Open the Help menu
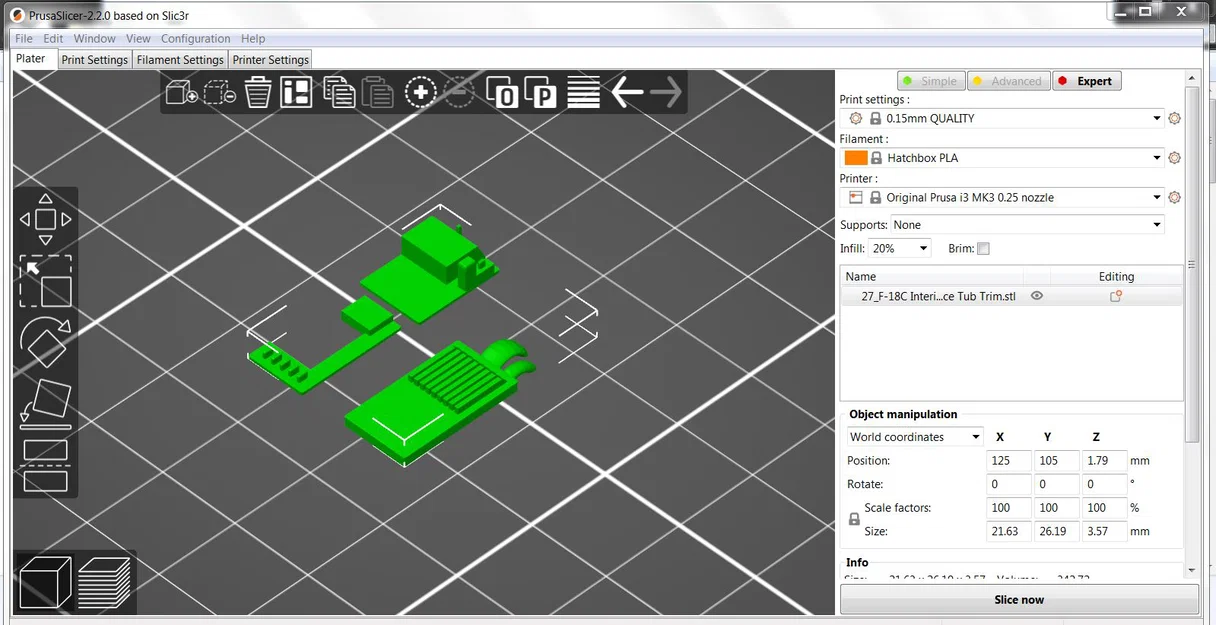 click(x=254, y=38)
